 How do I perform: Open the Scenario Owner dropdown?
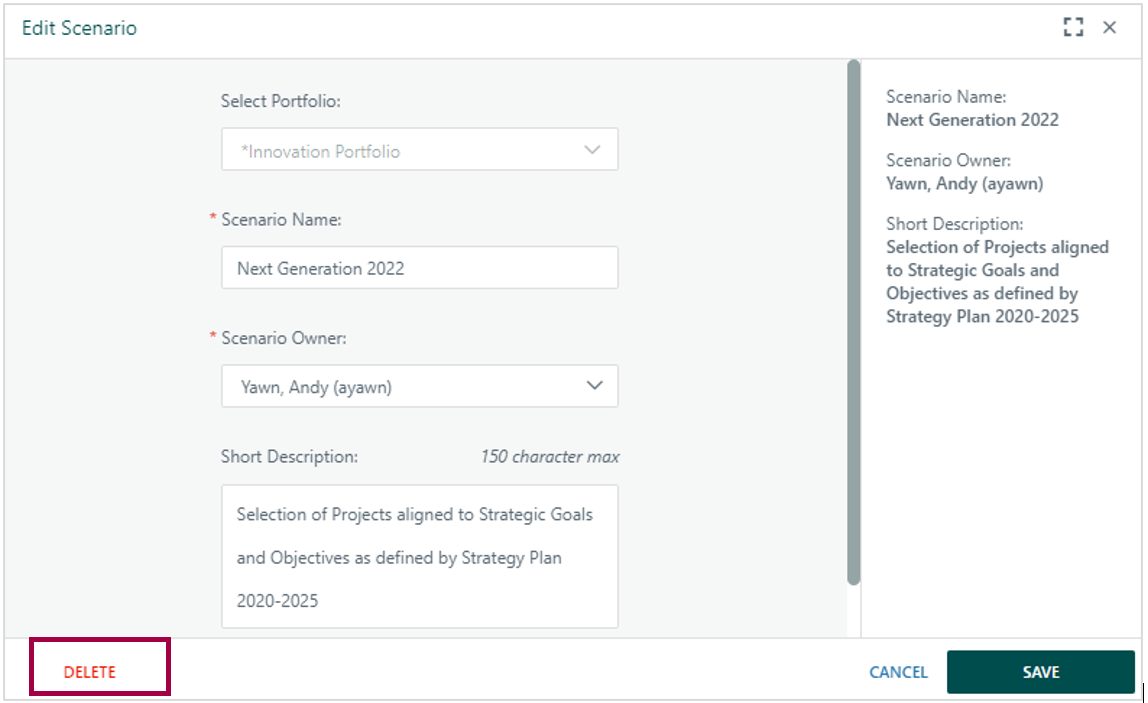click(420, 386)
